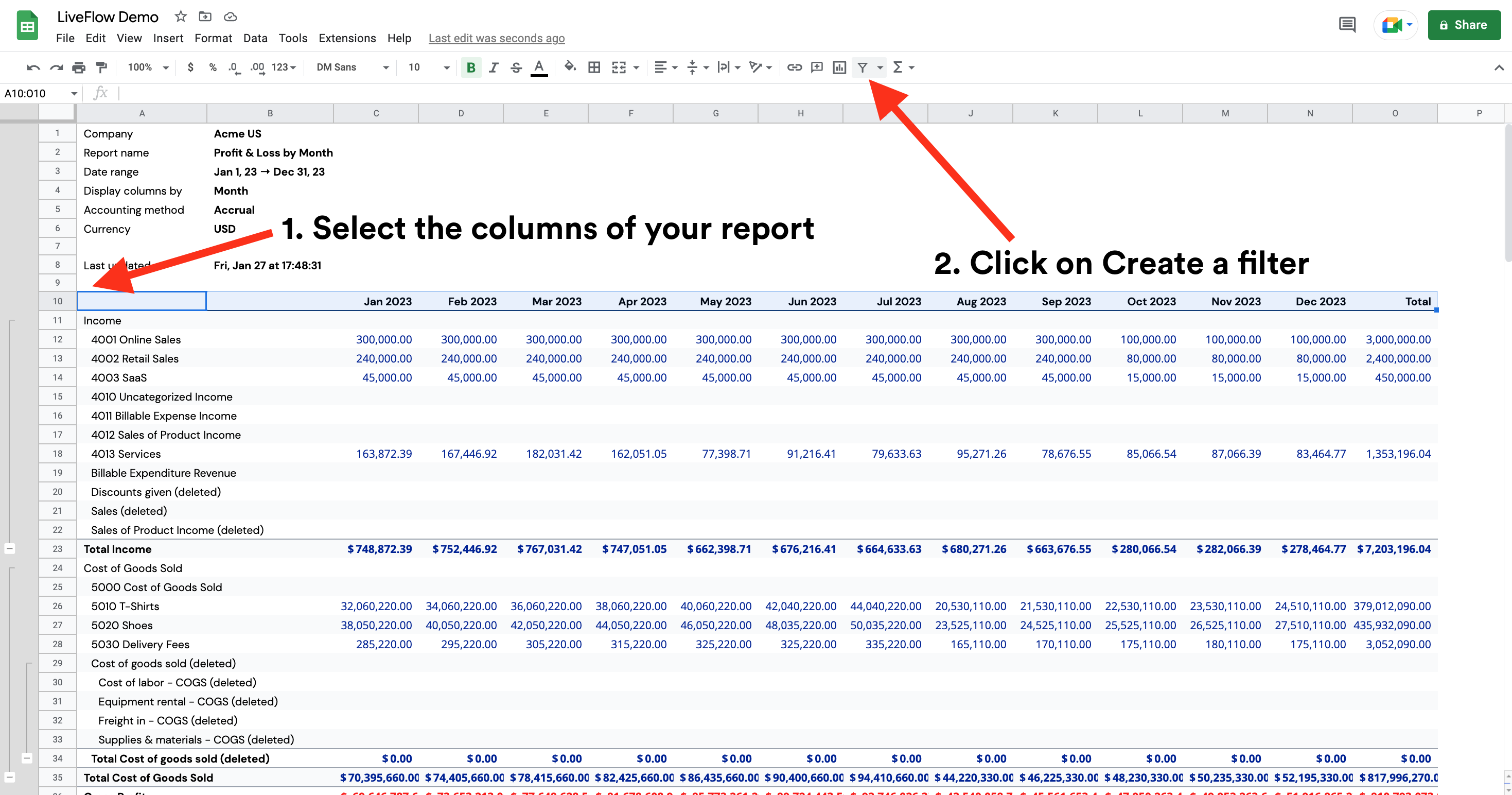This screenshot has width=1512, height=795.
Task: Open the fill color picker
Action: 570,67
